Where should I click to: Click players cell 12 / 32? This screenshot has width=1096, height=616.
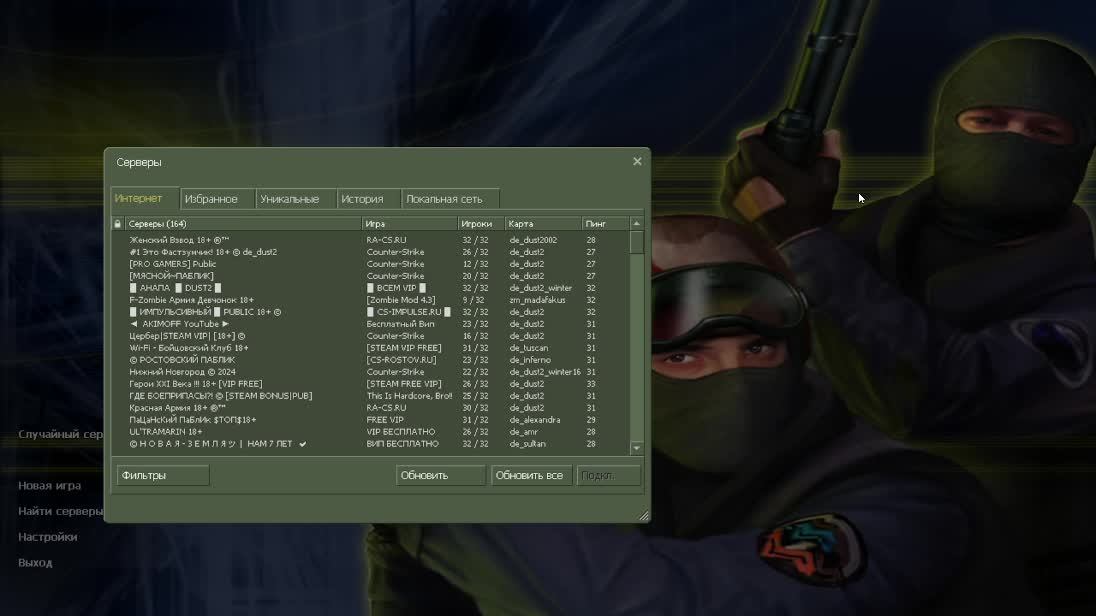coord(475,264)
